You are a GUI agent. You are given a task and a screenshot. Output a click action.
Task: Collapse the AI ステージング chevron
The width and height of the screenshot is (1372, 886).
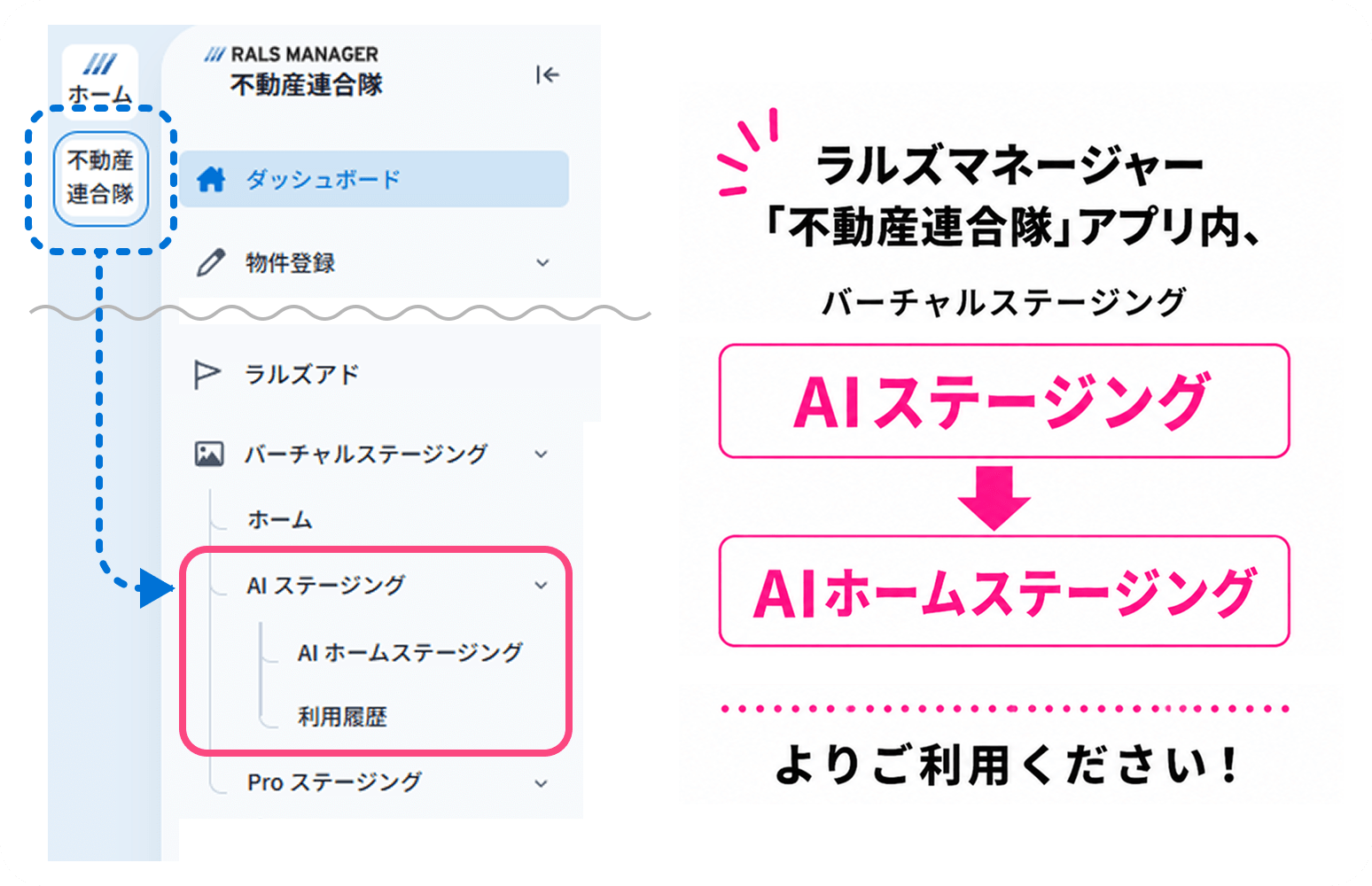541,585
